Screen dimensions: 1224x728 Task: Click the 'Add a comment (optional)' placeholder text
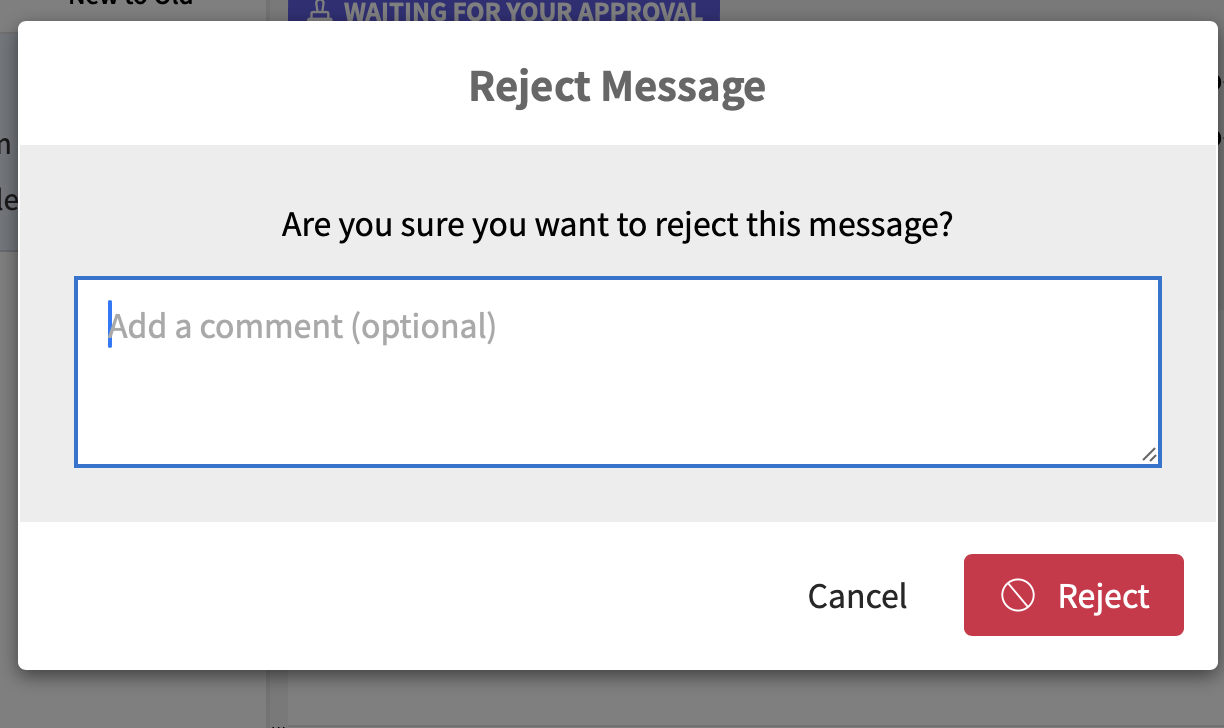[x=302, y=326]
